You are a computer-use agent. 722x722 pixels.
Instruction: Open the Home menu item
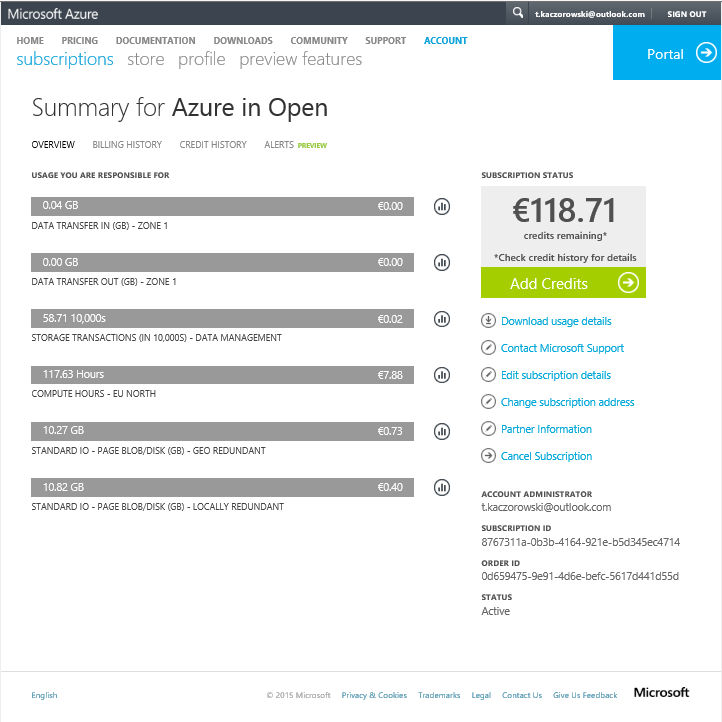coord(30,41)
